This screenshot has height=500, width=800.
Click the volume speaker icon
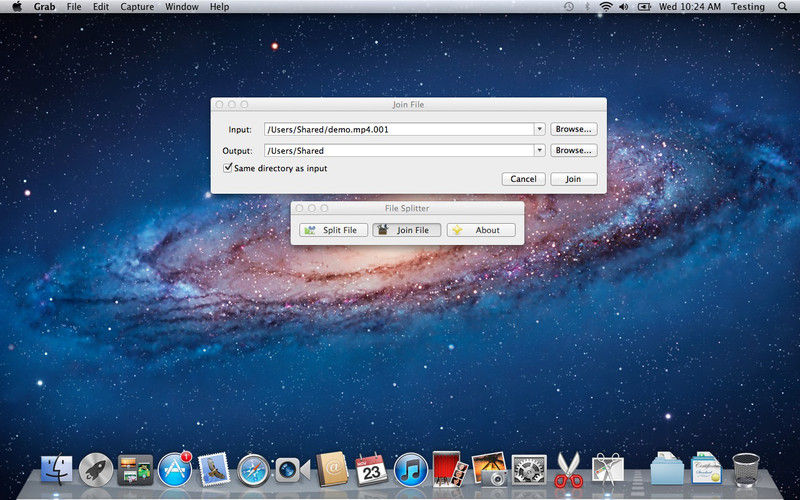point(623,7)
